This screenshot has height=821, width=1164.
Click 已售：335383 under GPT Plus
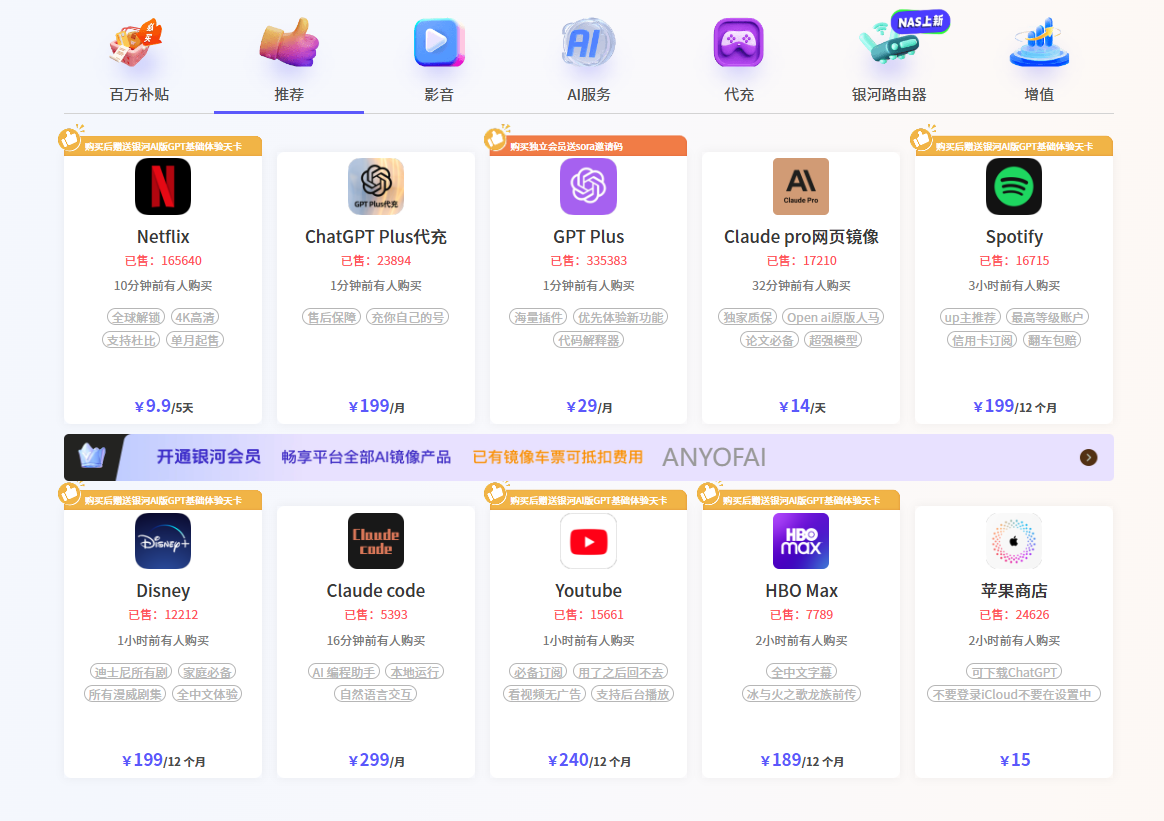click(x=589, y=261)
